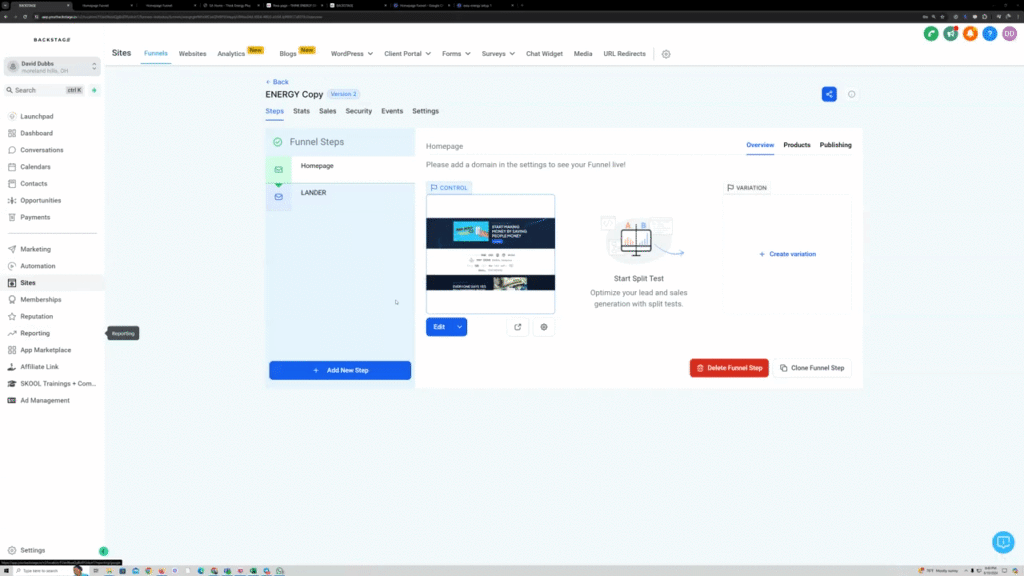Collapse the sidebar with green arrow
The image size is (1024, 576).
pyautogui.click(x=103, y=551)
